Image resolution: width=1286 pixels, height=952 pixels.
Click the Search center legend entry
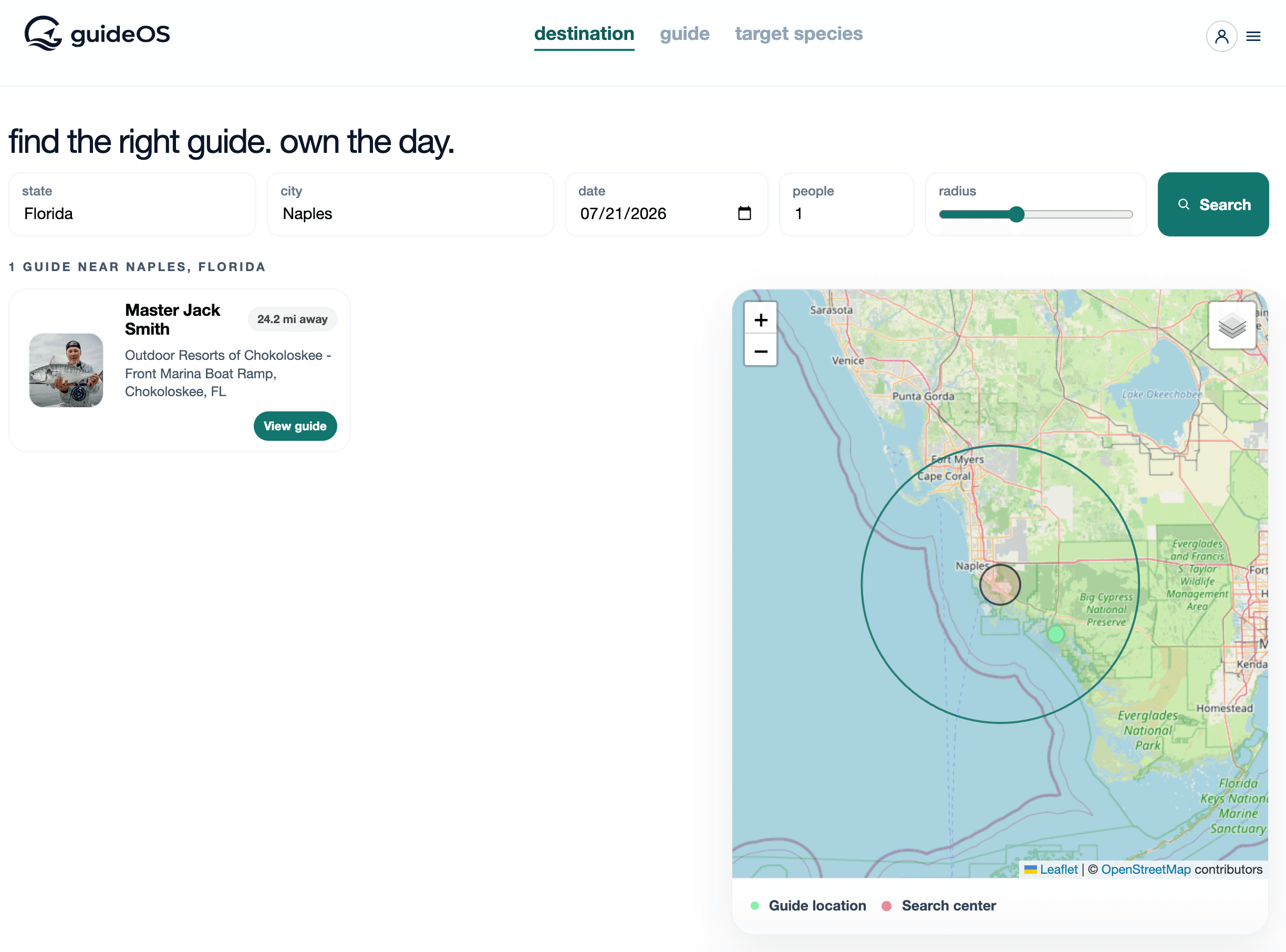[939, 905]
